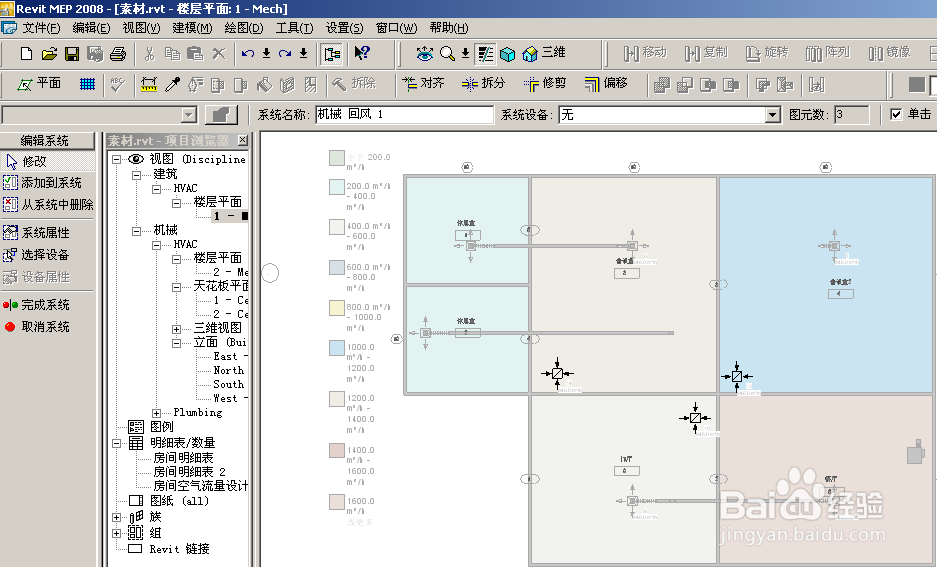Click the 图元数 field
The width and height of the screenshot is (937, 567).
click(852, 115)
